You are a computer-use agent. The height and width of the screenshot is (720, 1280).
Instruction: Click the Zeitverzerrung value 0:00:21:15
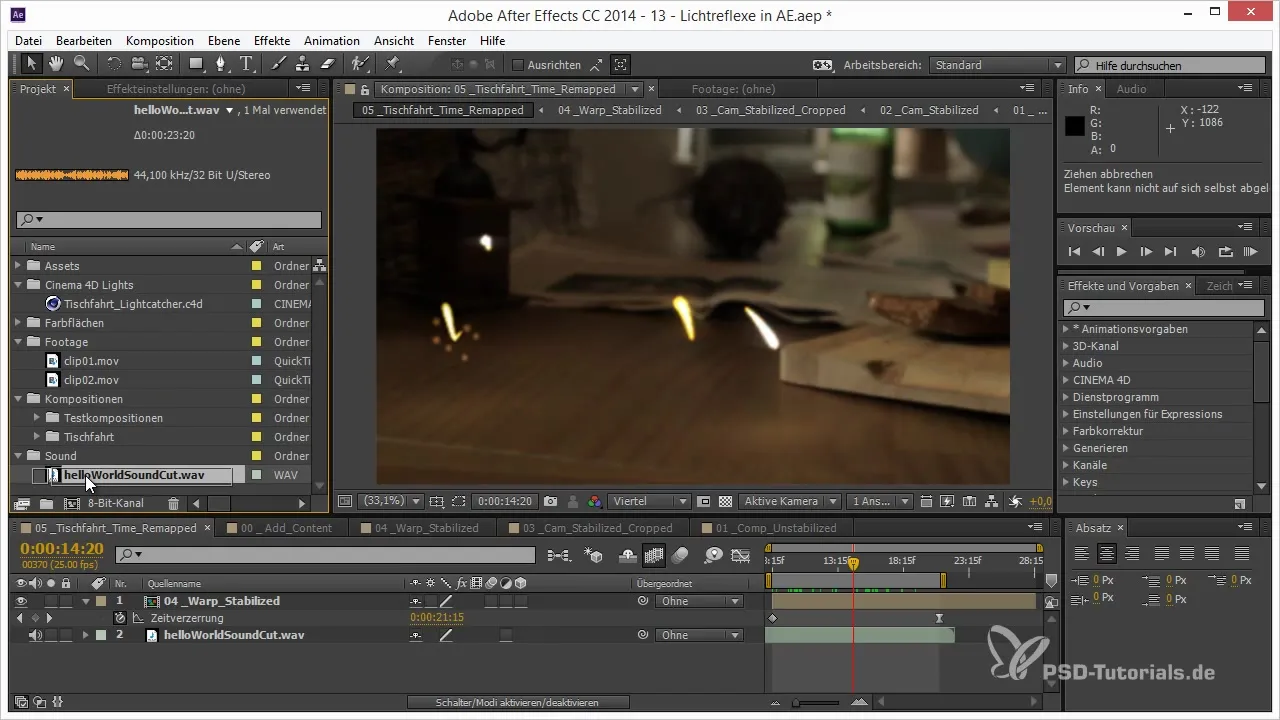click(x=437, y=618)
